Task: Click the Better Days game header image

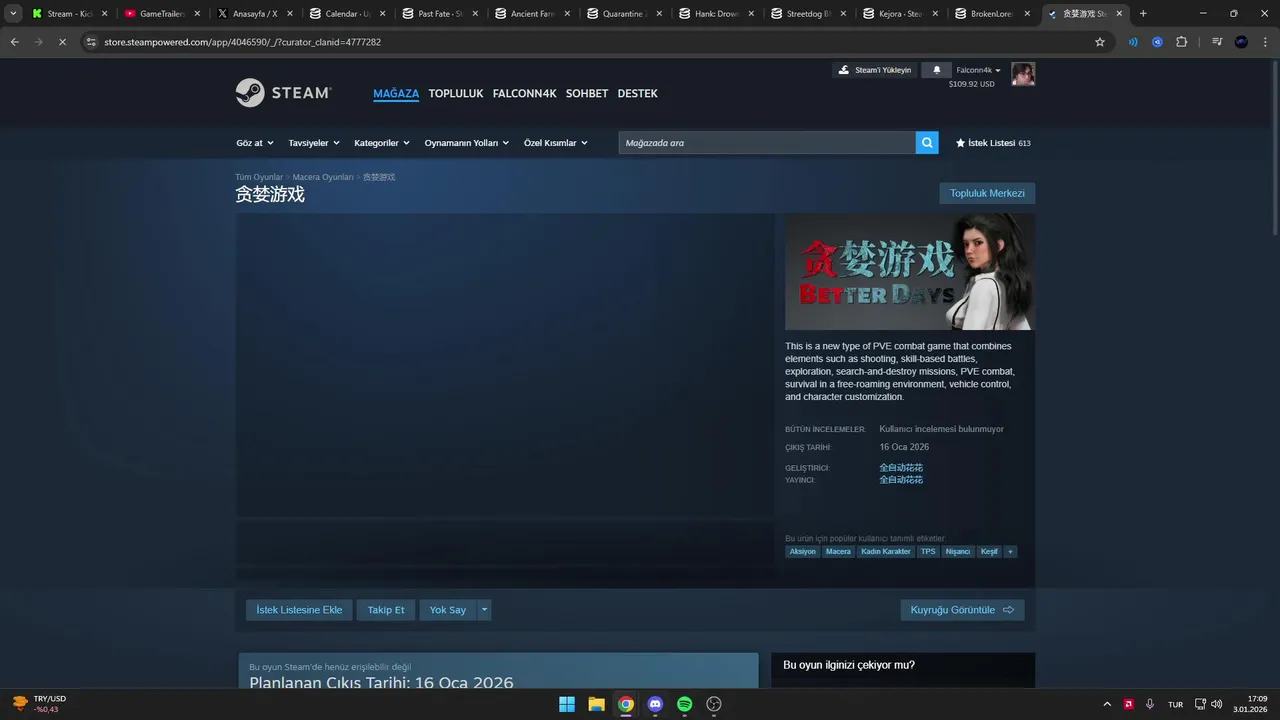Action: [x=910, y=272]
